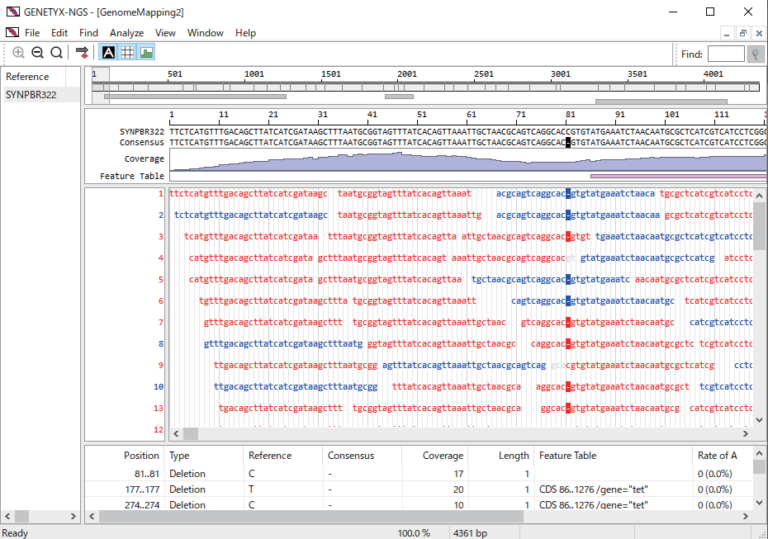The image size is (768, 539).
Task: Click the GENETYX document icon in menu bar
Action: [12, 33]
